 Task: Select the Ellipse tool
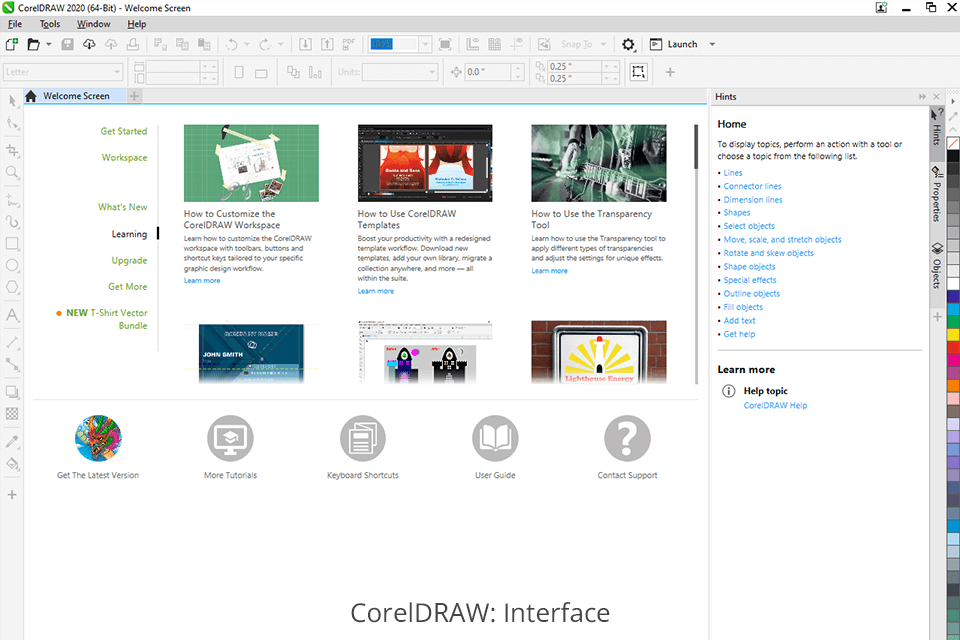(12, 265)
